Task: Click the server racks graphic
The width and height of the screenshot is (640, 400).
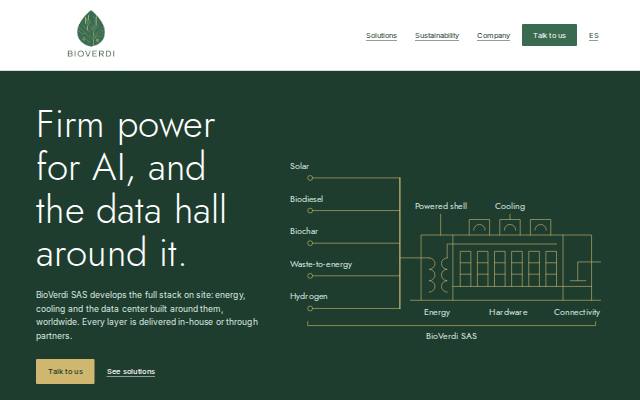Action: pos(508,269)
